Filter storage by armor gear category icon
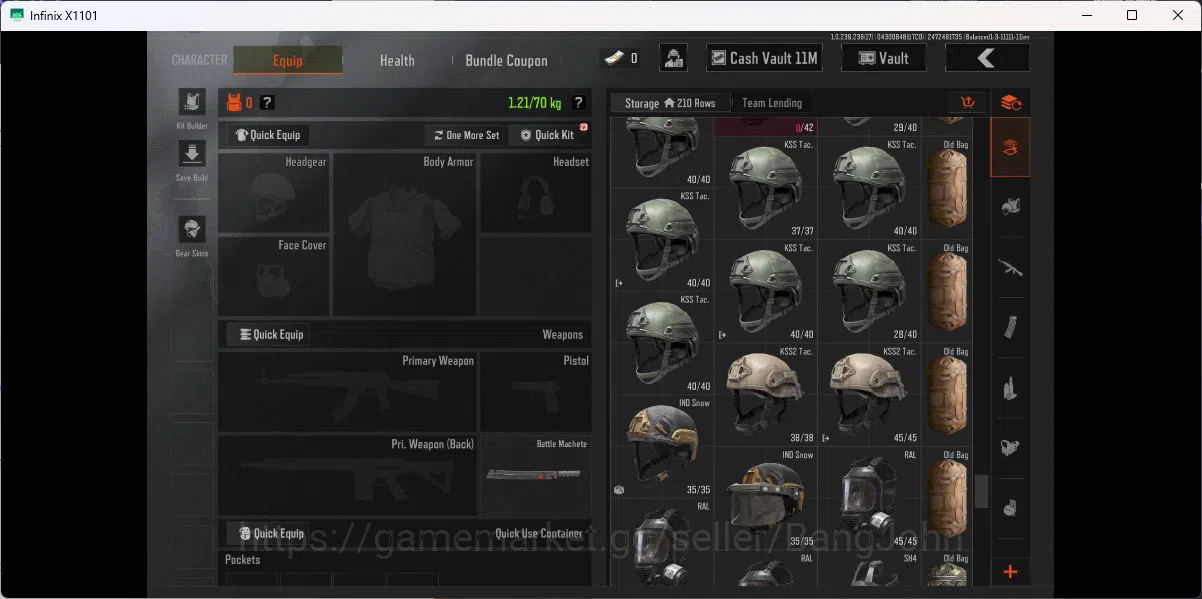This screenshot has height=599, width=1202. (x=1010, y=207)
